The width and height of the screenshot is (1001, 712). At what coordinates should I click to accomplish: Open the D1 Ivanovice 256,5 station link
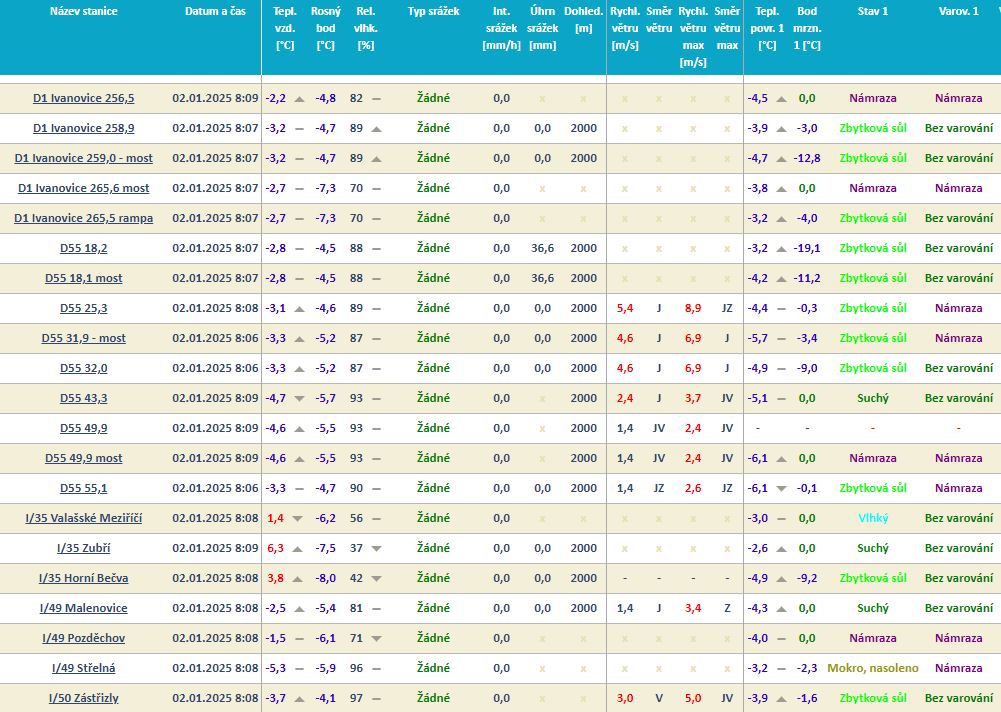coord(83,98)
